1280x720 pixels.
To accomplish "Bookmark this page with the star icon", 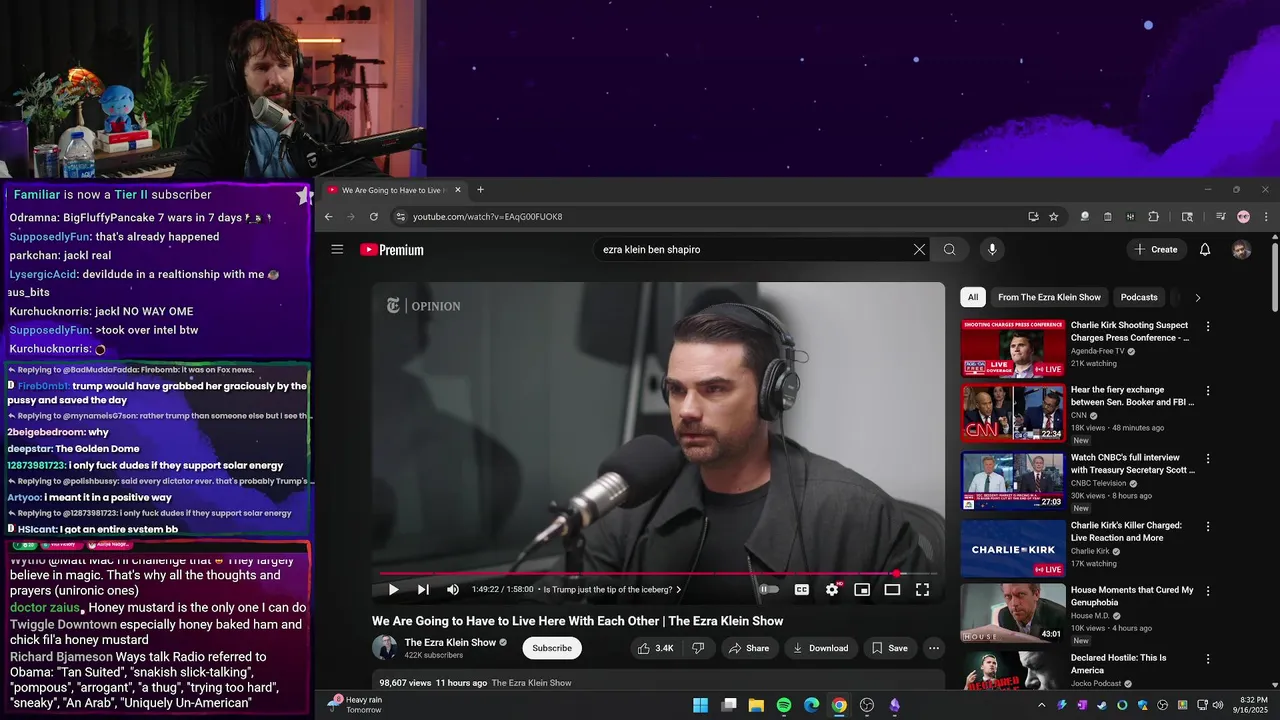I will click(x=1053, y=216).
